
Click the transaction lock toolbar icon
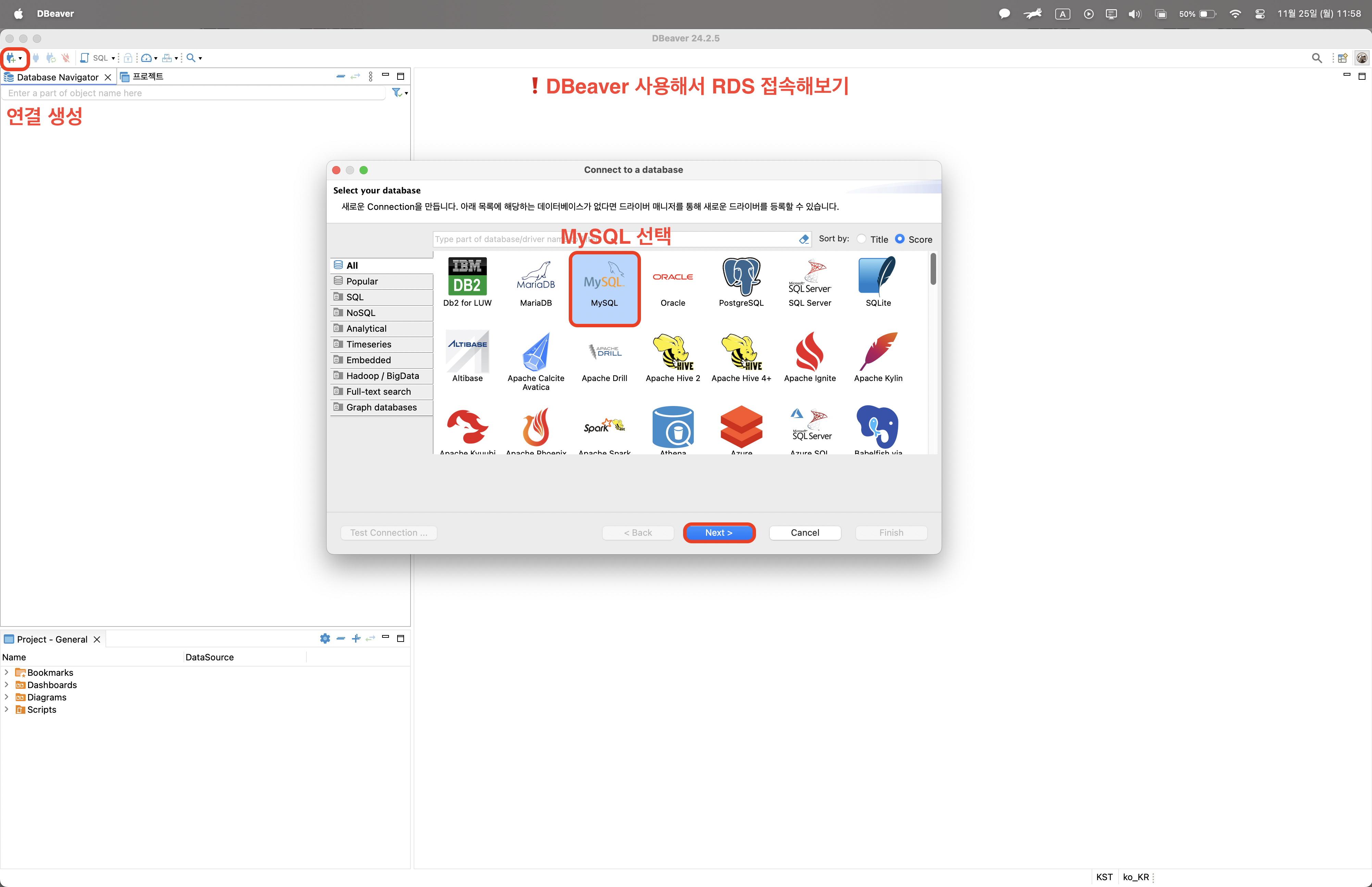[x=128, y=58]
